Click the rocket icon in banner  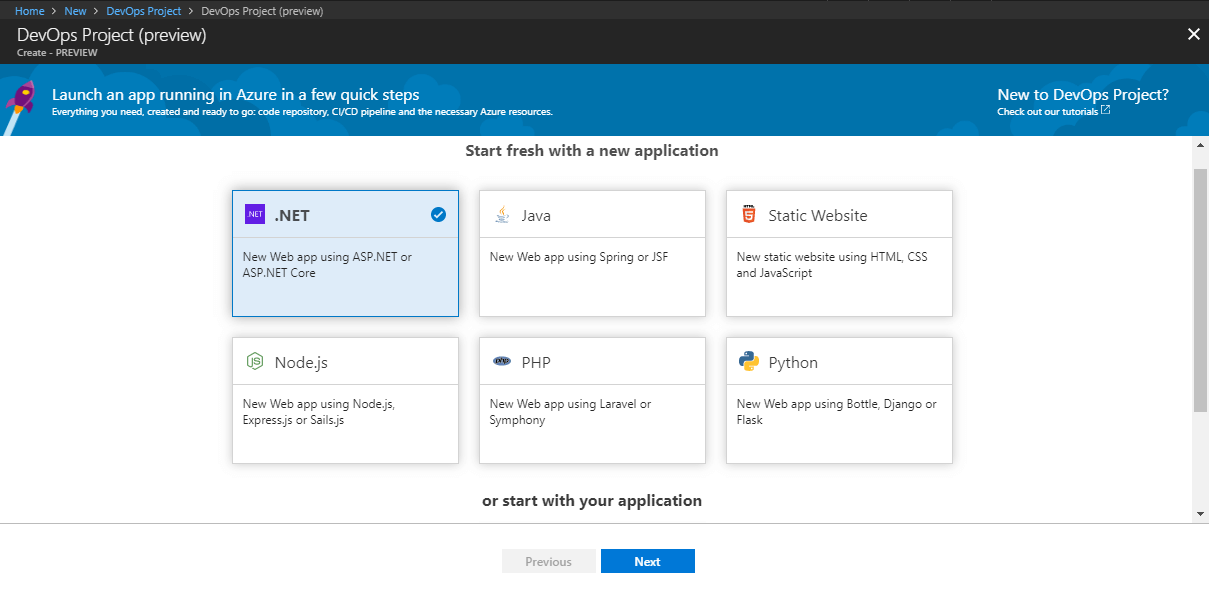click(x=21, y=106)
